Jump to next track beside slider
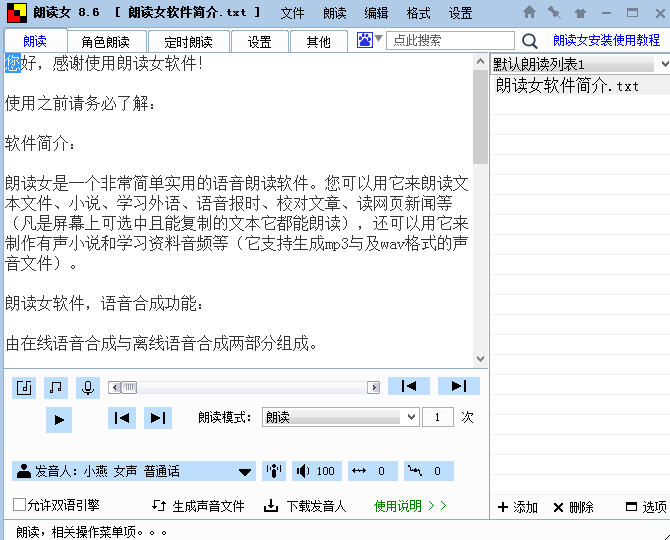The height and width of the screenshot is (540, 670). click(459, 386)
